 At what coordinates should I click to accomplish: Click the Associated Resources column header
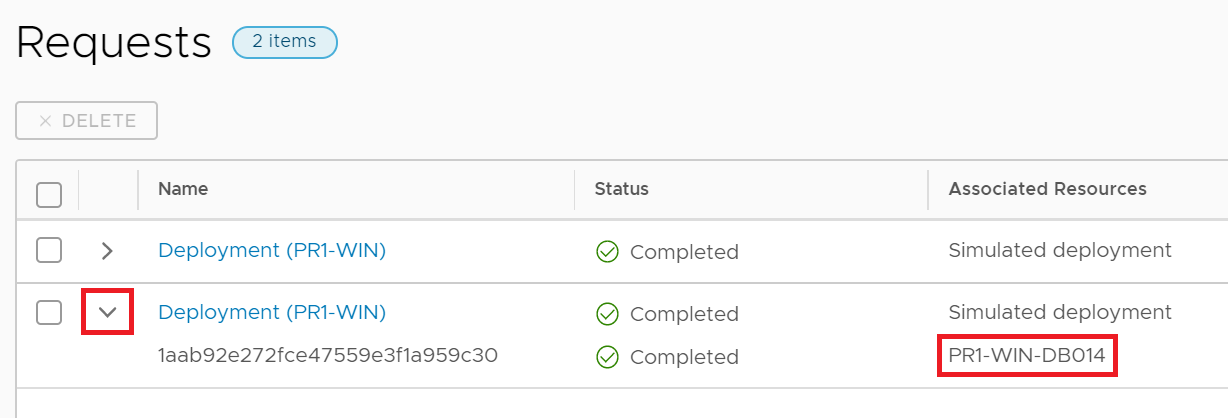(x=1047, y=189)
